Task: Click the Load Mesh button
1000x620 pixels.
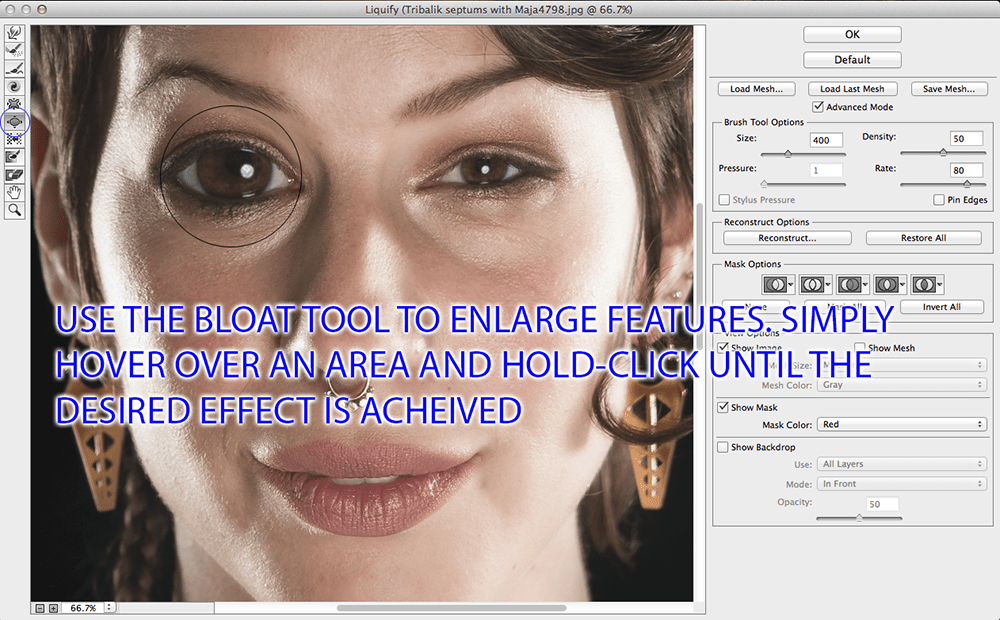Action: [x=755, y=89]
